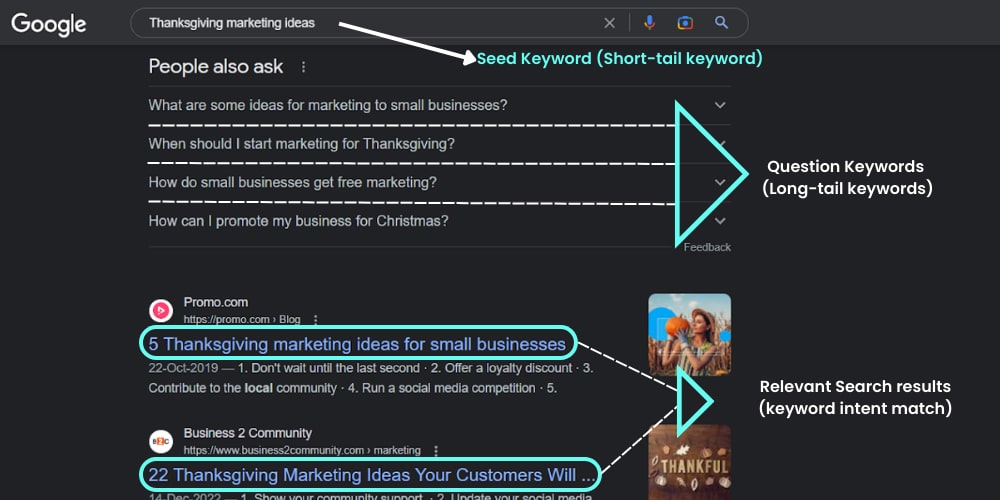Image resolution: width=1000 pixels, height=500 pixels.
Task: Open more options next to promo.com › Blog
Action: [x=315, y=320]
